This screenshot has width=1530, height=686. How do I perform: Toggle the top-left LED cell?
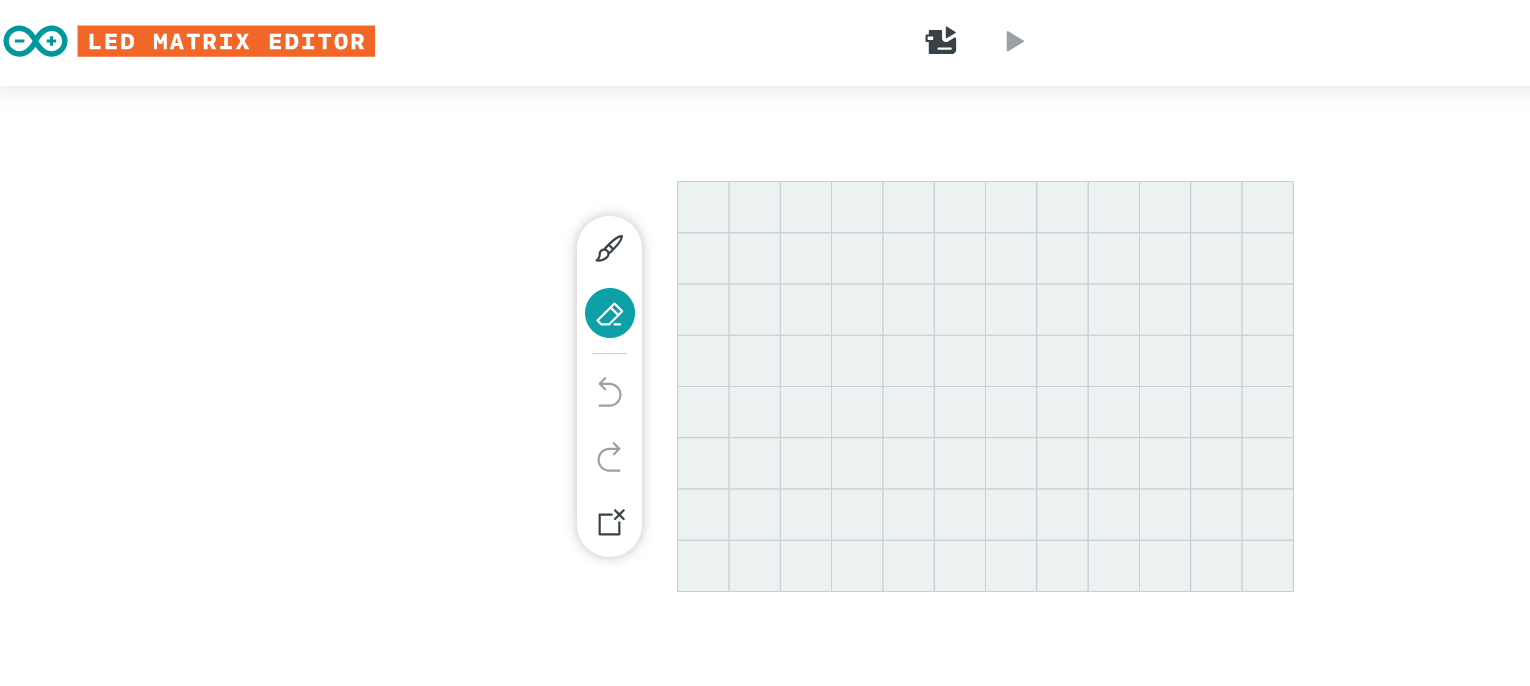[703, 207]
